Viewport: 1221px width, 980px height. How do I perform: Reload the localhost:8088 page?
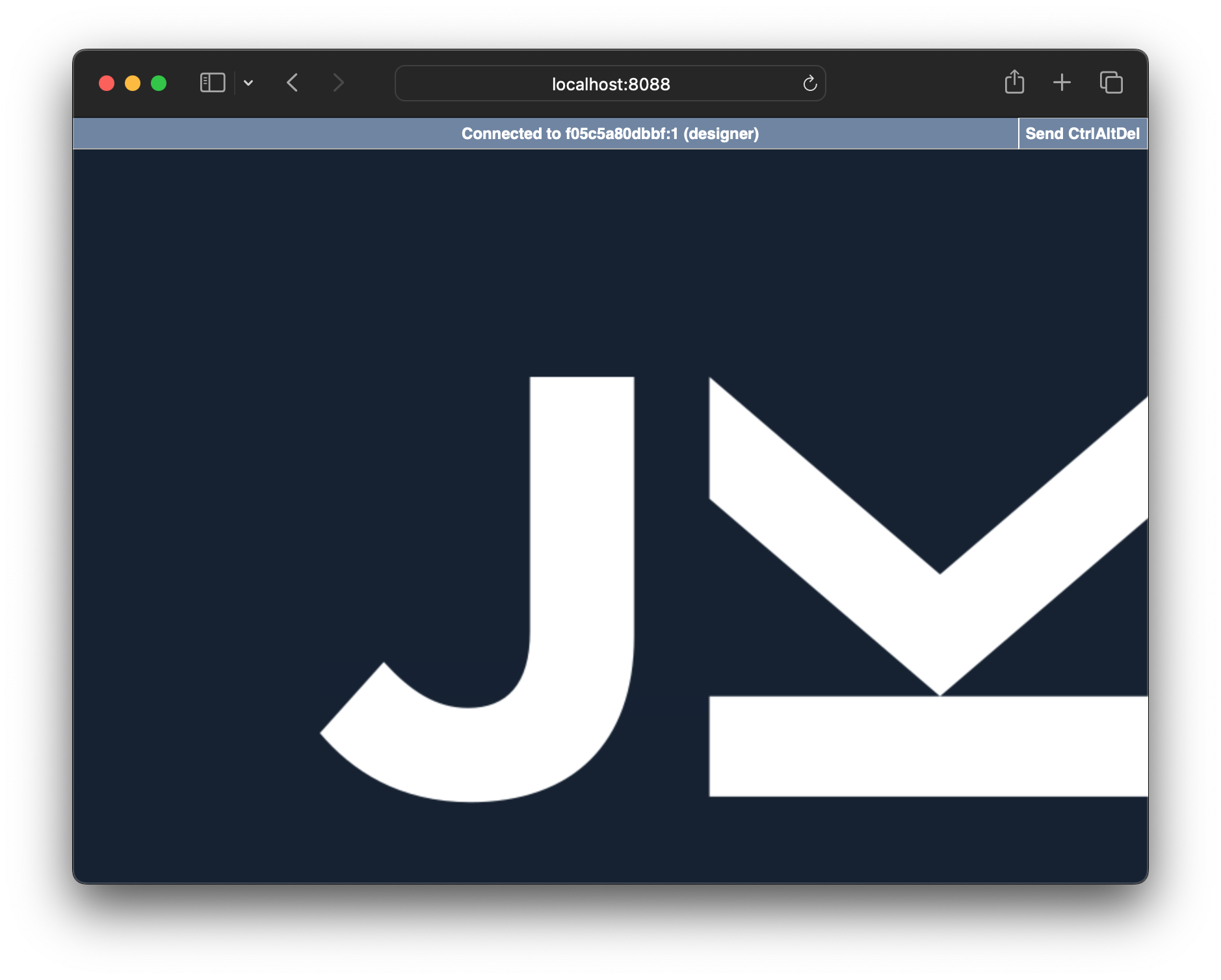tap(809, 83)
